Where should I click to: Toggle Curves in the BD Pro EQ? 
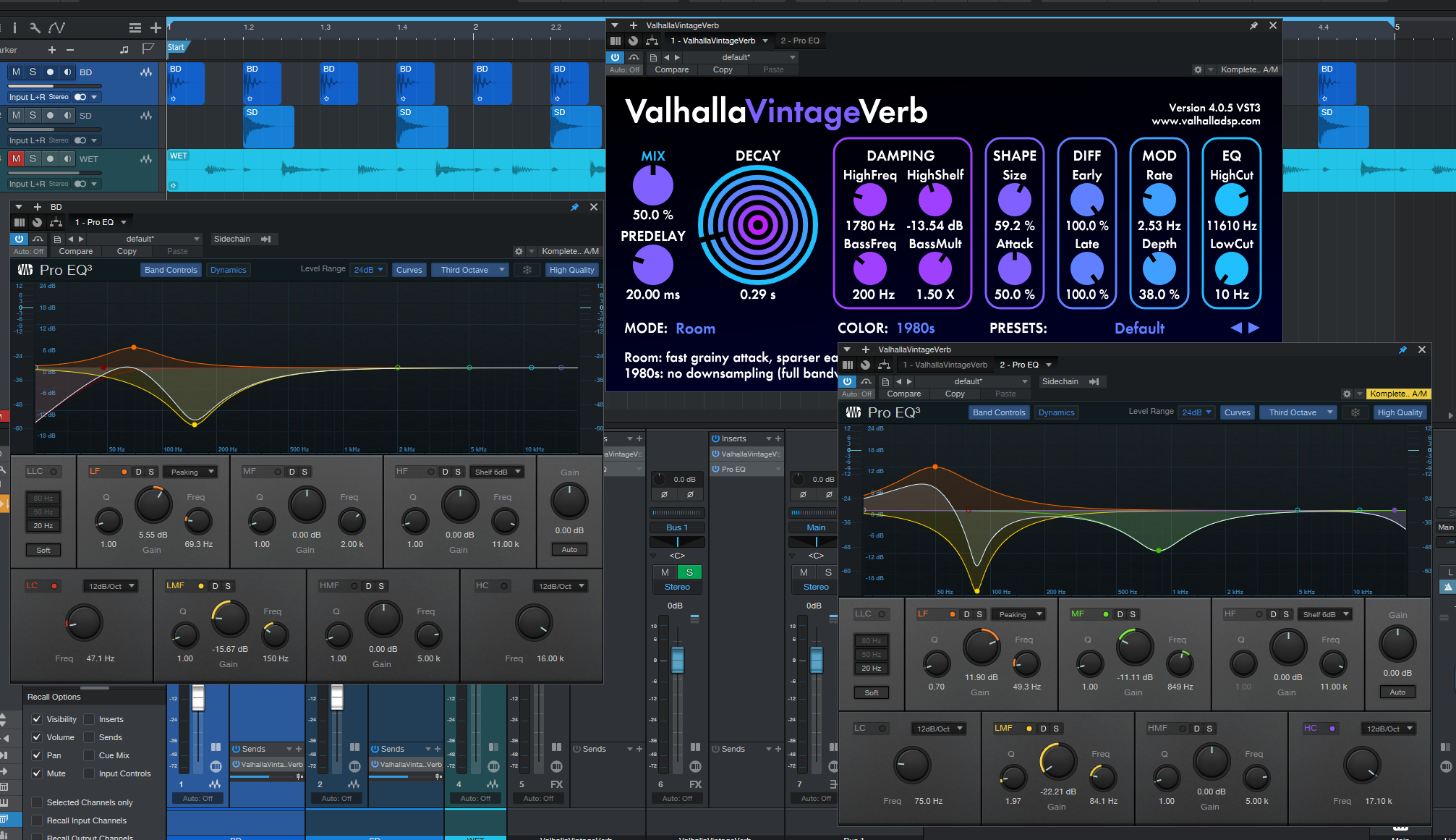click(409, 270)
